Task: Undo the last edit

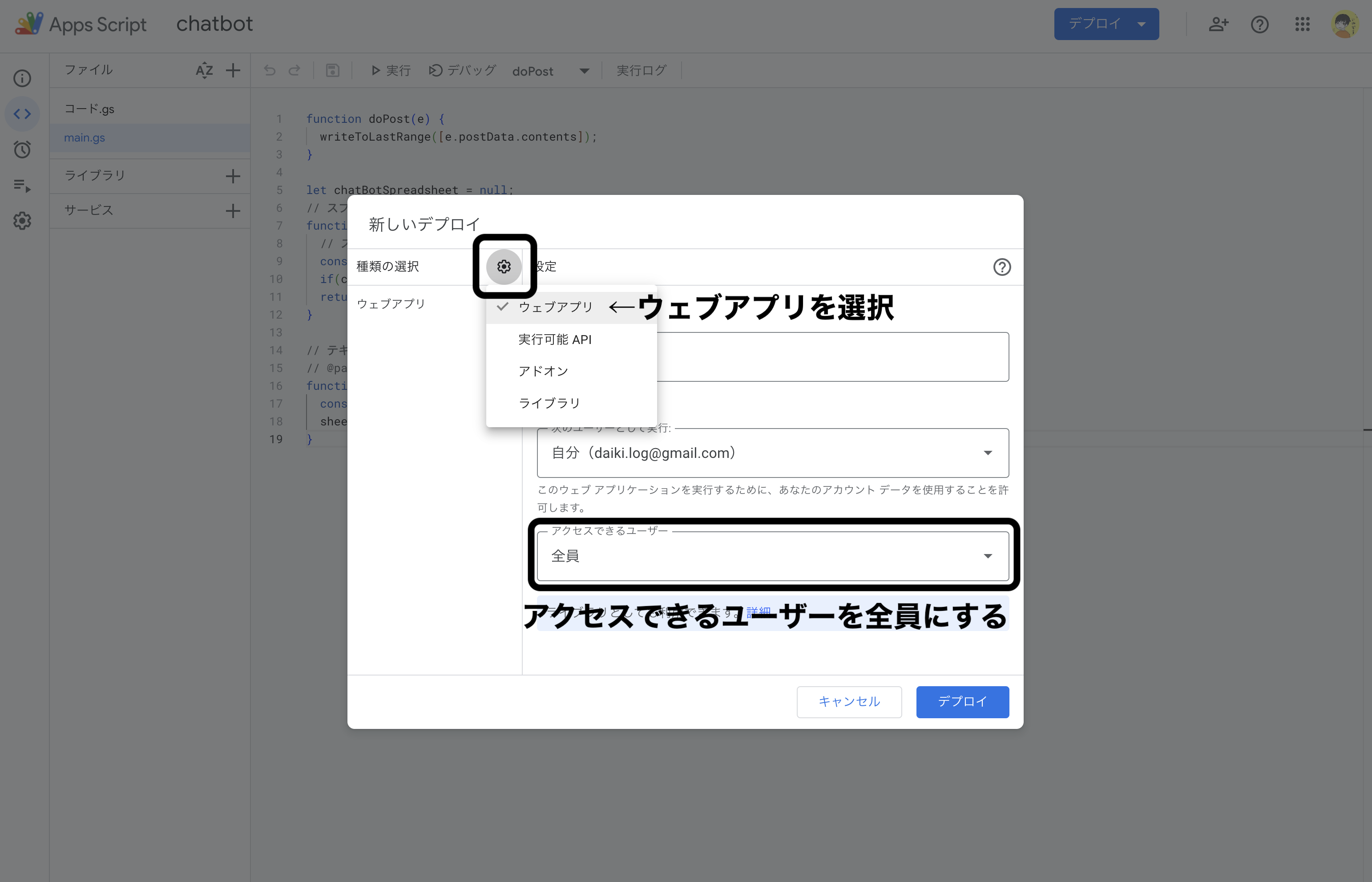Action: coord(270,70)
